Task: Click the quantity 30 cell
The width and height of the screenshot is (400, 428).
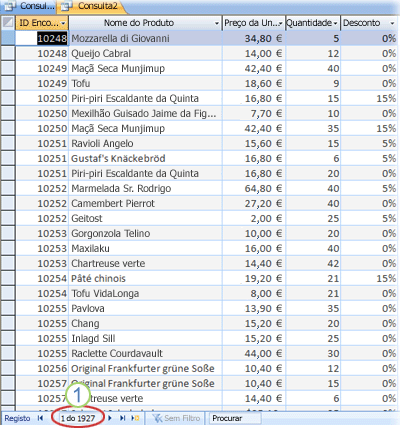Action: (313, 353)
